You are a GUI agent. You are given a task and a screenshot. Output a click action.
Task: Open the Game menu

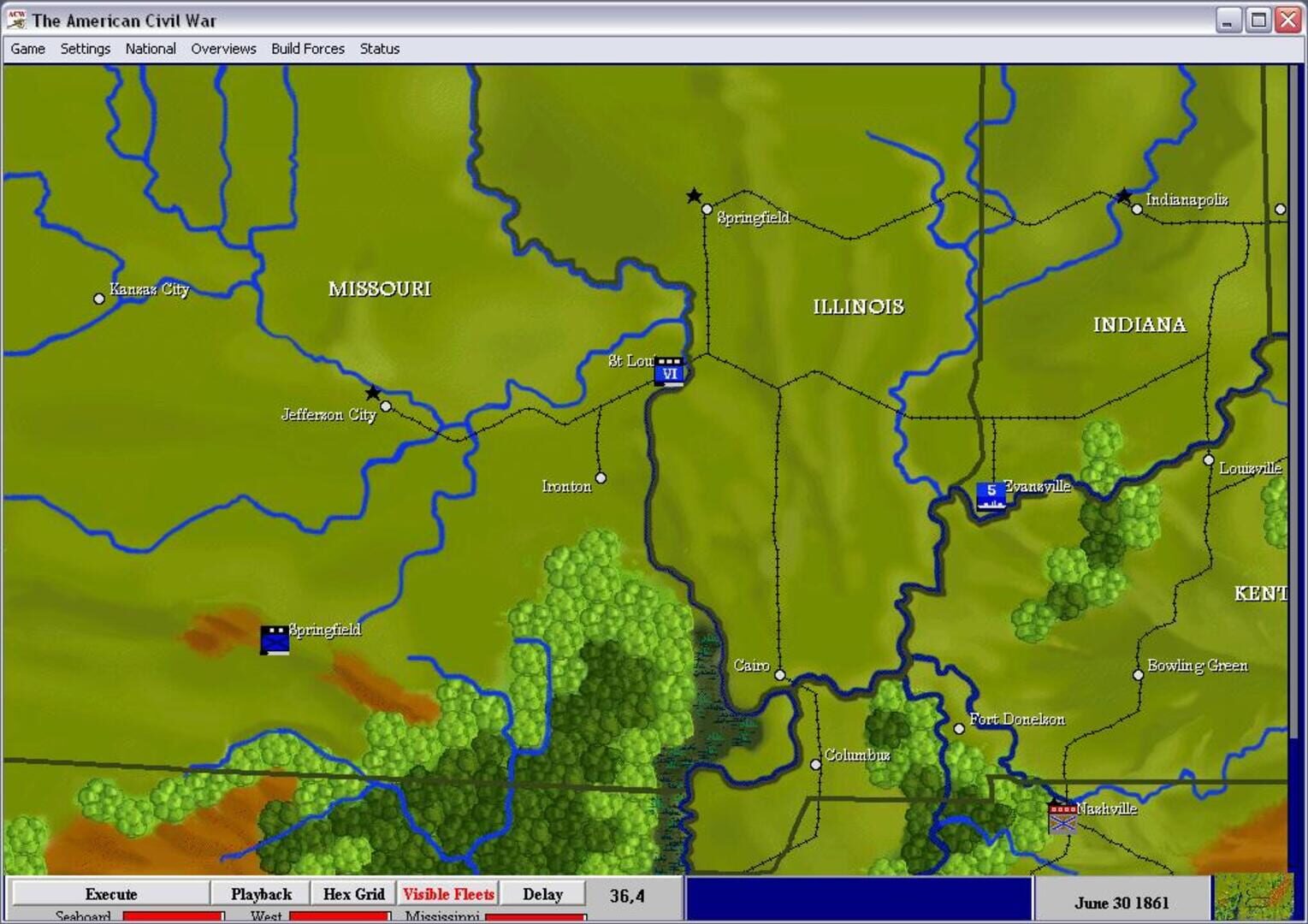point(27,49)
